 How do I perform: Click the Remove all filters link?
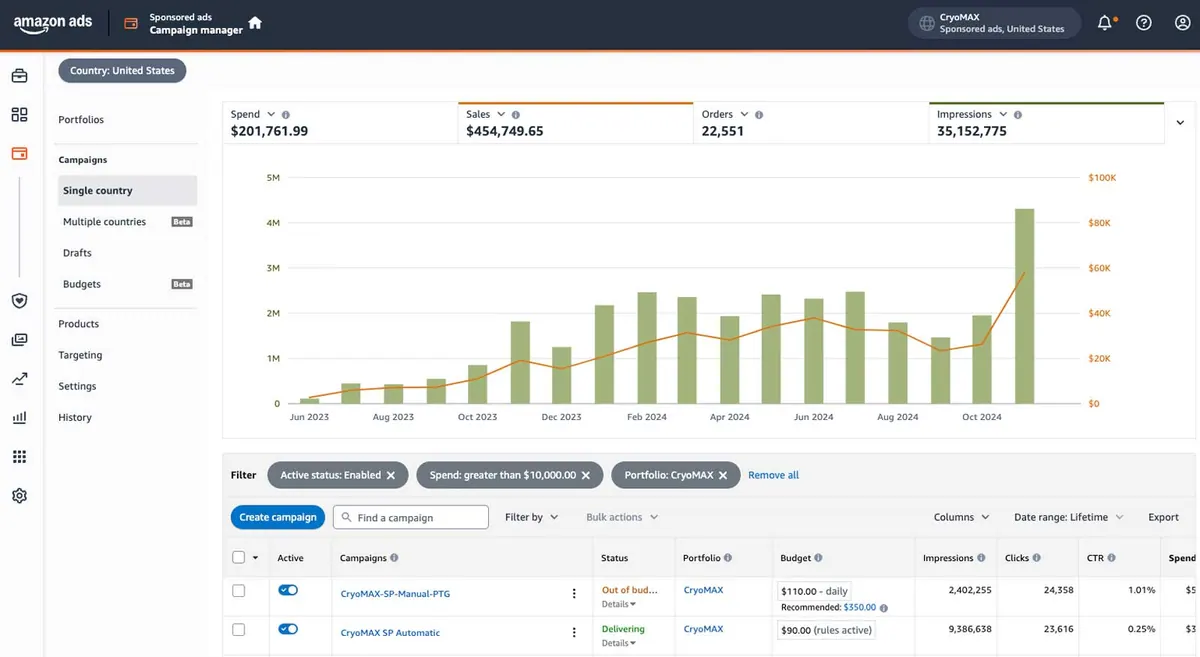coord(774,475)
